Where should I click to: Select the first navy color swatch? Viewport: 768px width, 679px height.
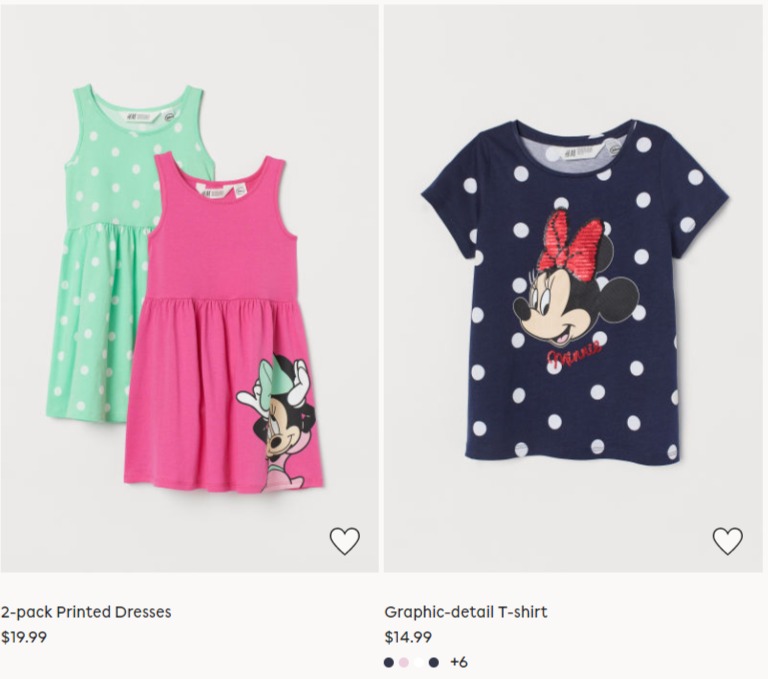(389, 663)
